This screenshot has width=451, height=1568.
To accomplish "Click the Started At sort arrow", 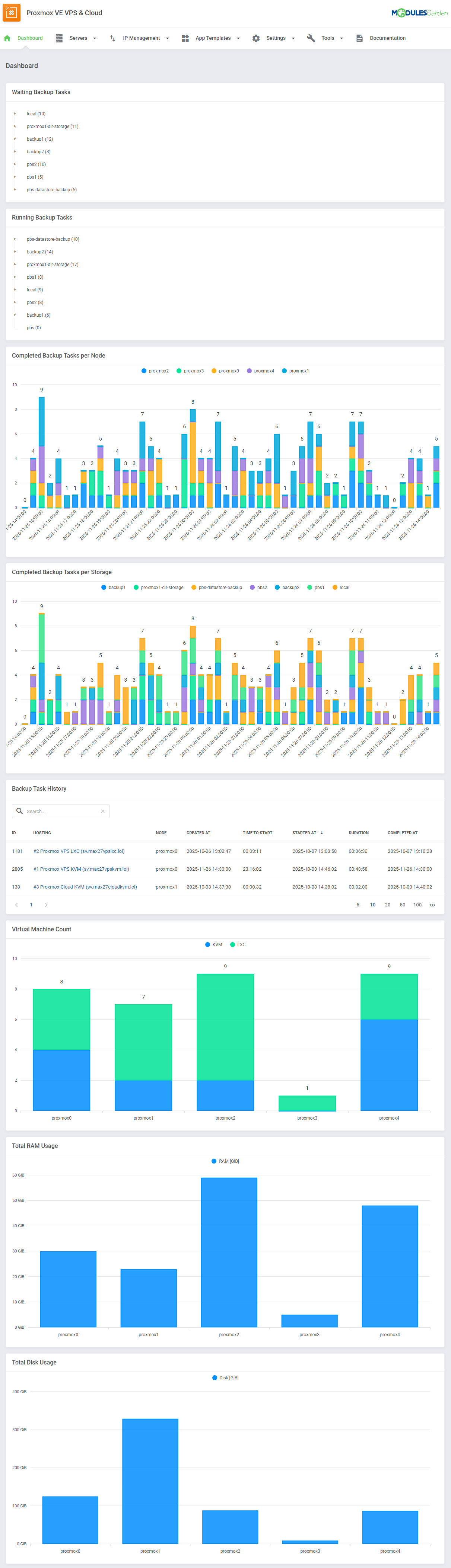I will click(x=322, y=833).
